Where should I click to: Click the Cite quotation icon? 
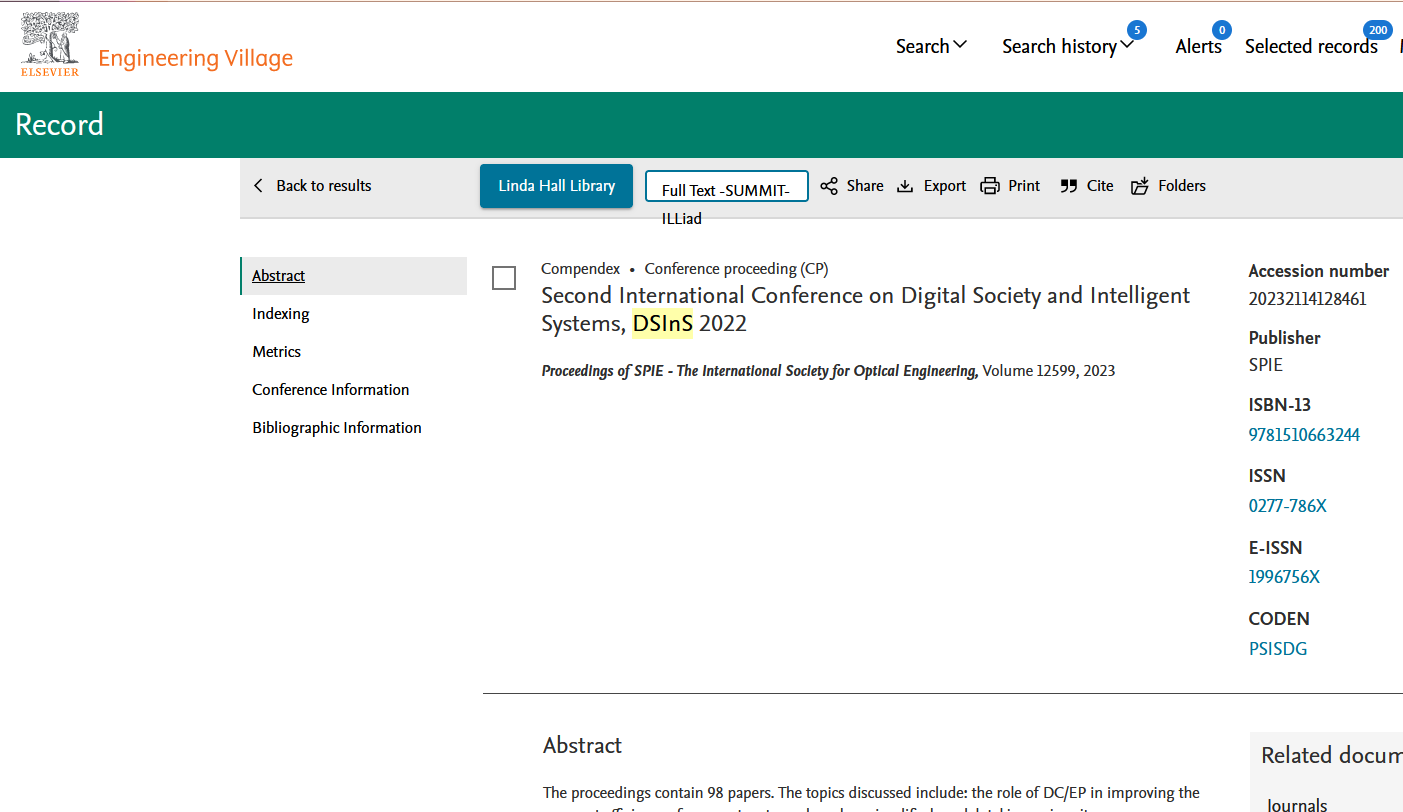1069,186
